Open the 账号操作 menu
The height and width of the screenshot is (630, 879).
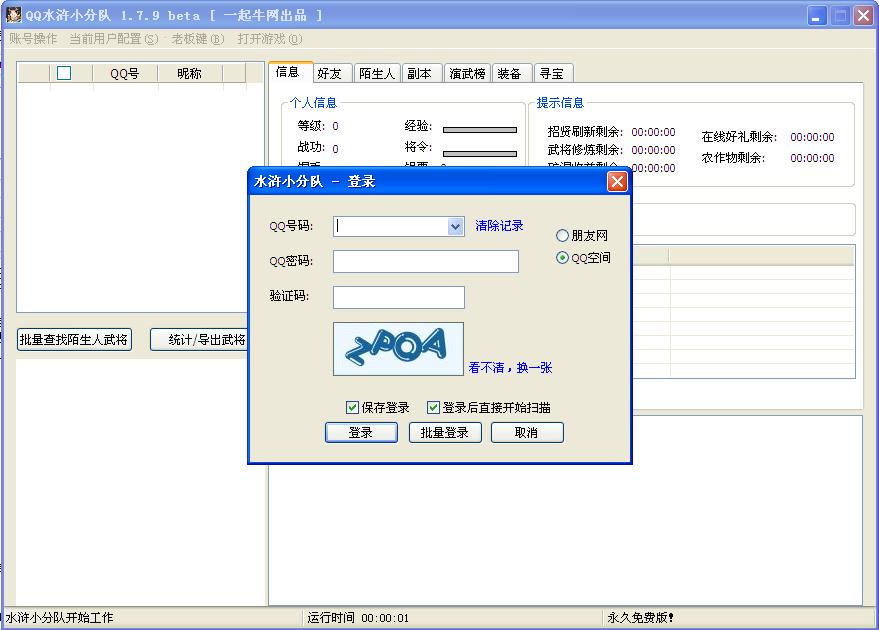pyautogui.click(x=34, y=39)
